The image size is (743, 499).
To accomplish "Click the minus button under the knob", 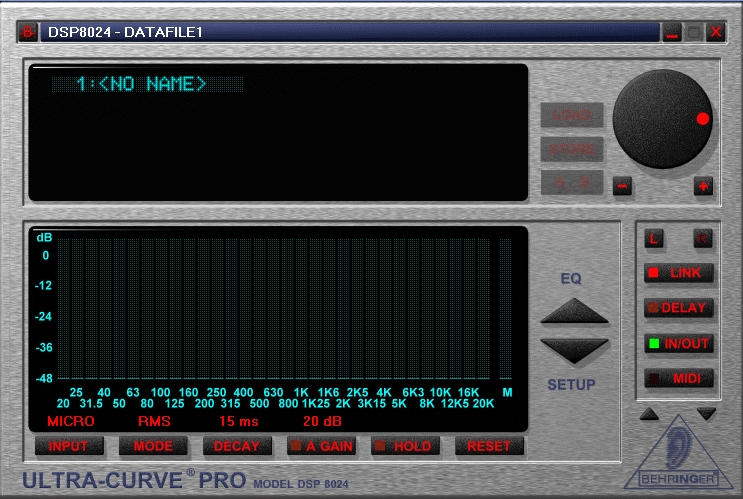I will click(622, 186).
